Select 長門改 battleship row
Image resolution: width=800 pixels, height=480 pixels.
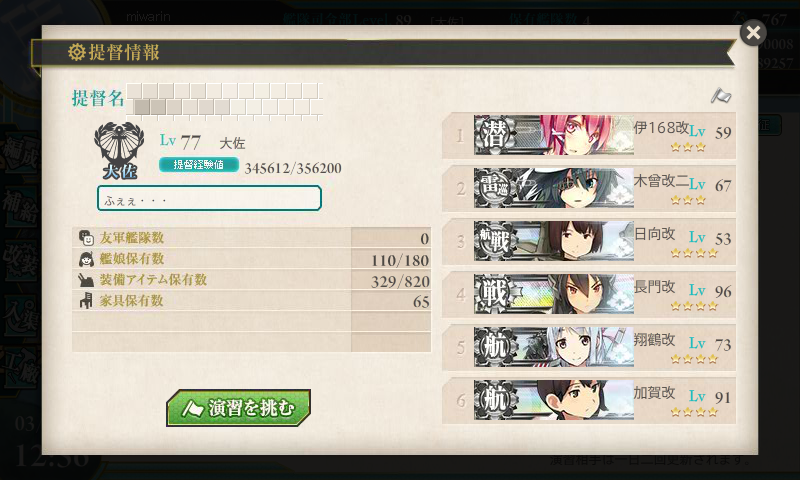pyautogui.click(x=589, y=294)
